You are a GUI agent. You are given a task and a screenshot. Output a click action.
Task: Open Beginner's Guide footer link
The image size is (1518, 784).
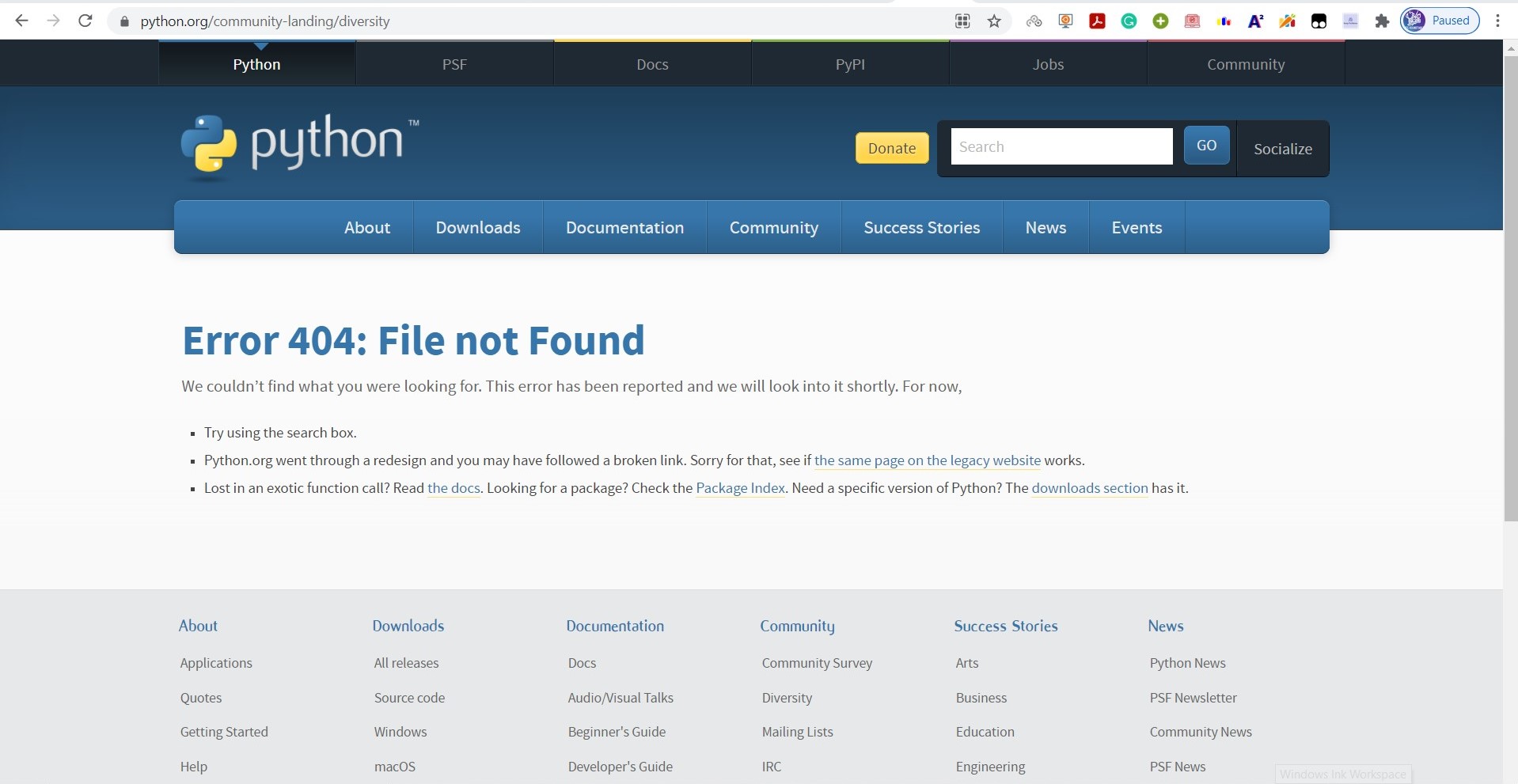pos(617,732)
